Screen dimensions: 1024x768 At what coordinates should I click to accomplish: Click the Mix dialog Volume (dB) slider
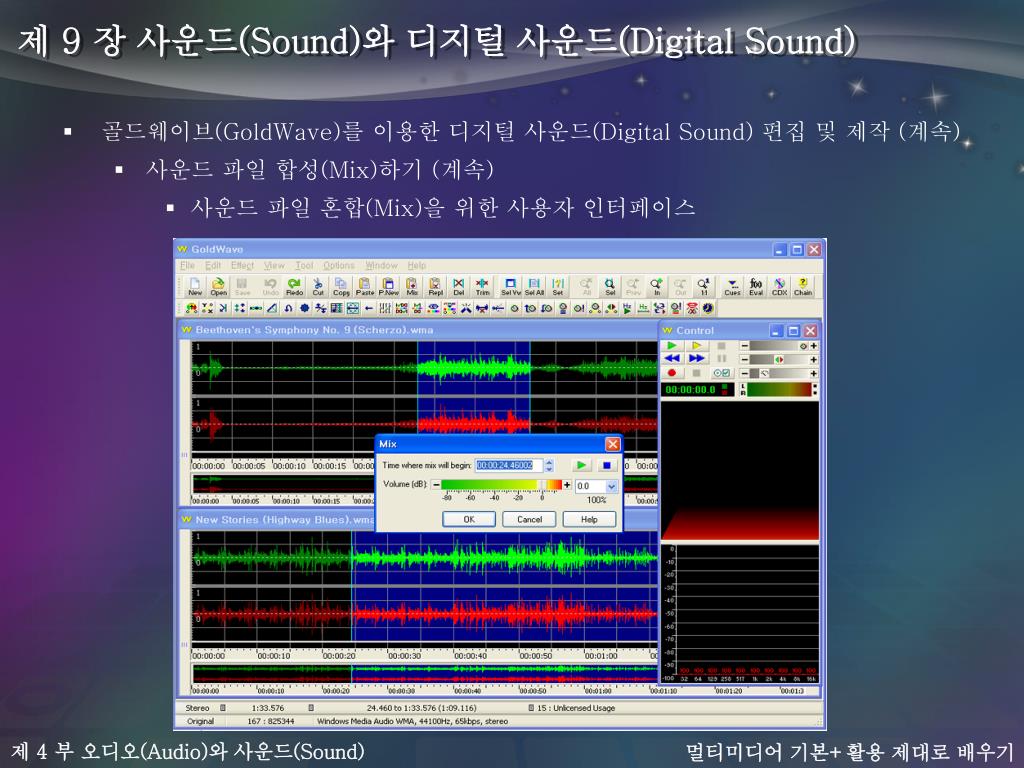coord(502,485)
